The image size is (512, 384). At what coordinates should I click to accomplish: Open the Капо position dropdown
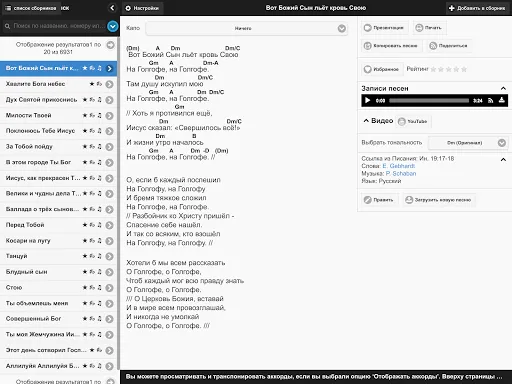click(x=247, y=28)
